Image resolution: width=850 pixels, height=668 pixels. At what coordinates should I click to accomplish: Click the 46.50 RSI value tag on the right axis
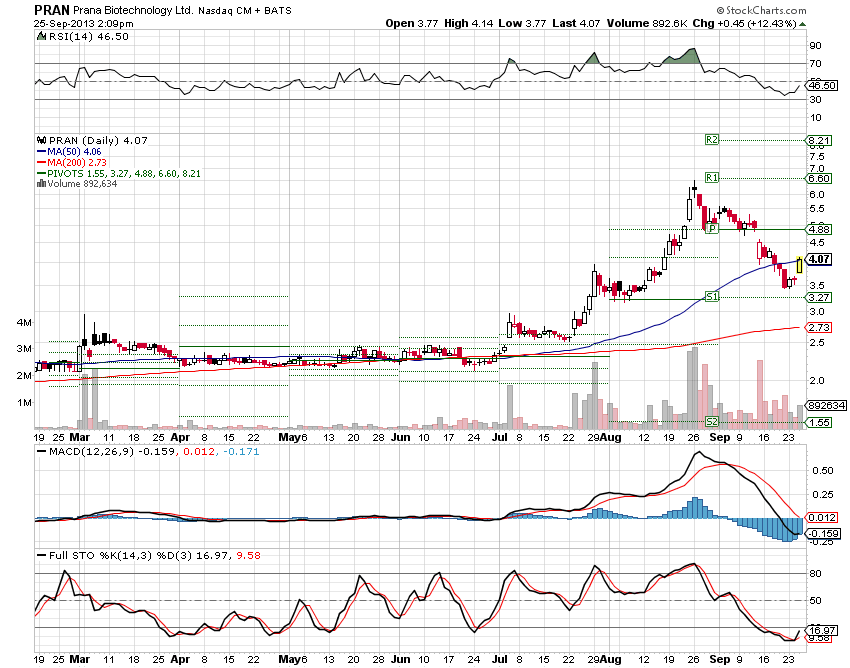822,86
